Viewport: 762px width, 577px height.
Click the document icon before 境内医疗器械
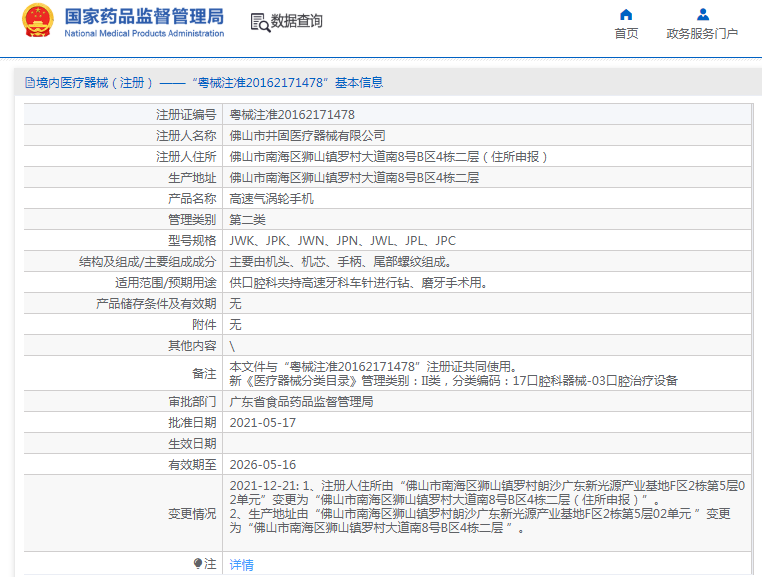click(x=30, y=83)
